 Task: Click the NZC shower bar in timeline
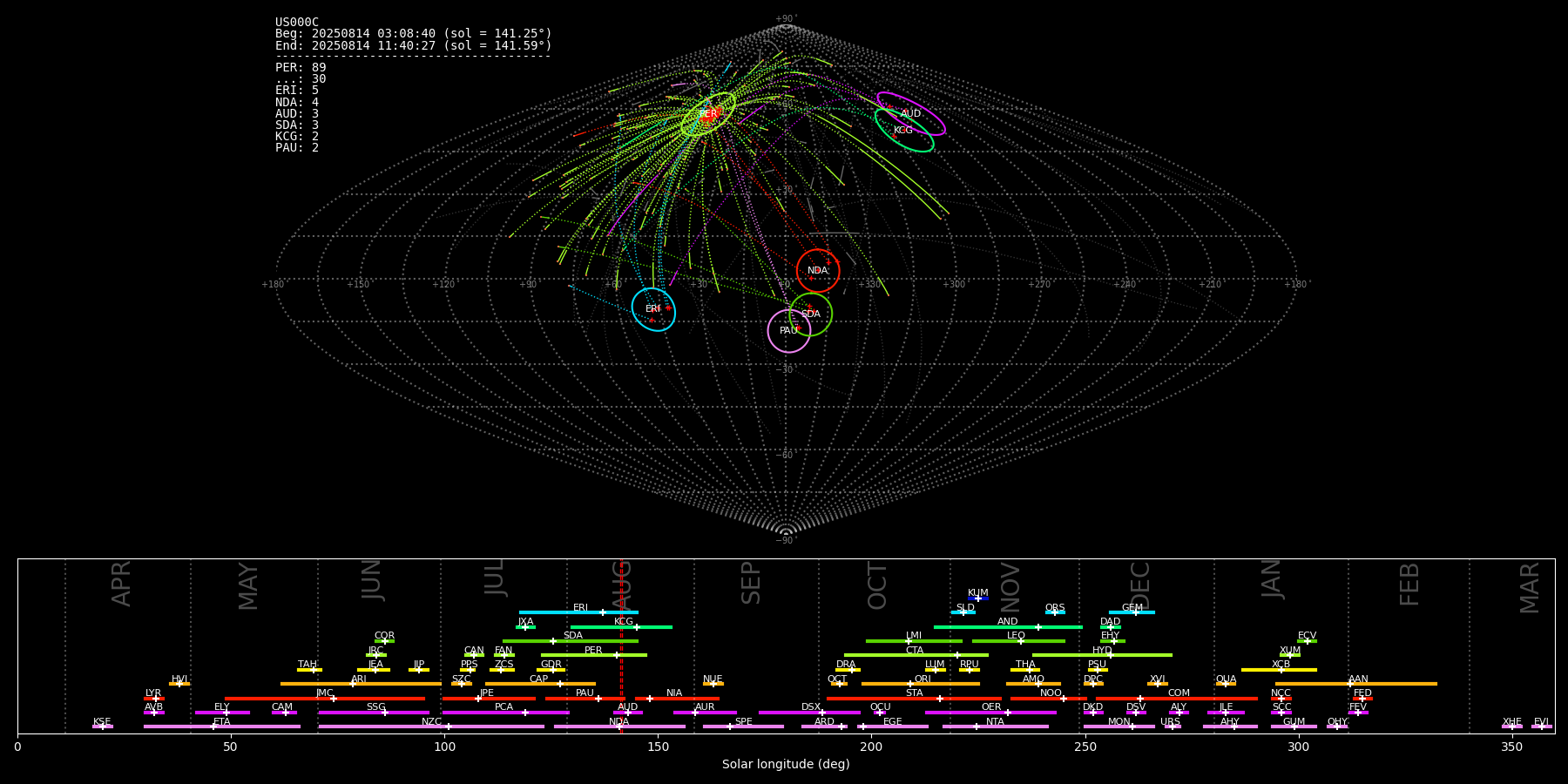click(x=431, y=727)
